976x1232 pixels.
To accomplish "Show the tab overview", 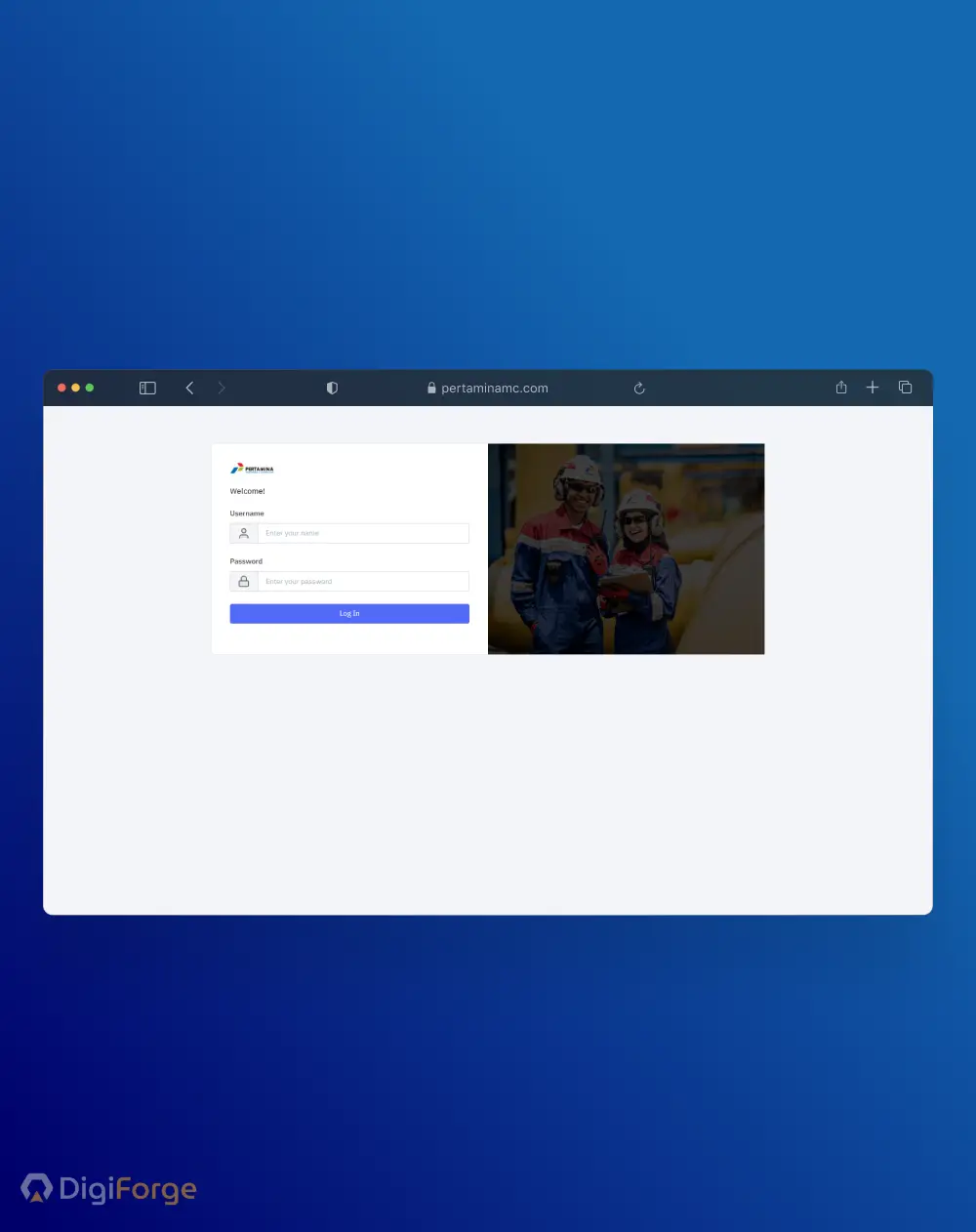I will [905, 388].
